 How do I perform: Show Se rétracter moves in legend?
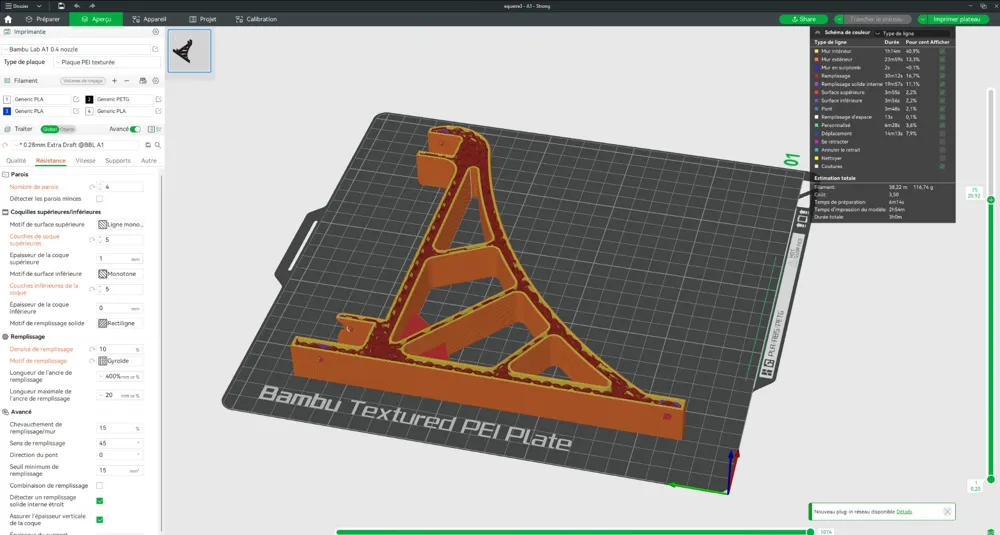click(942, 142)
